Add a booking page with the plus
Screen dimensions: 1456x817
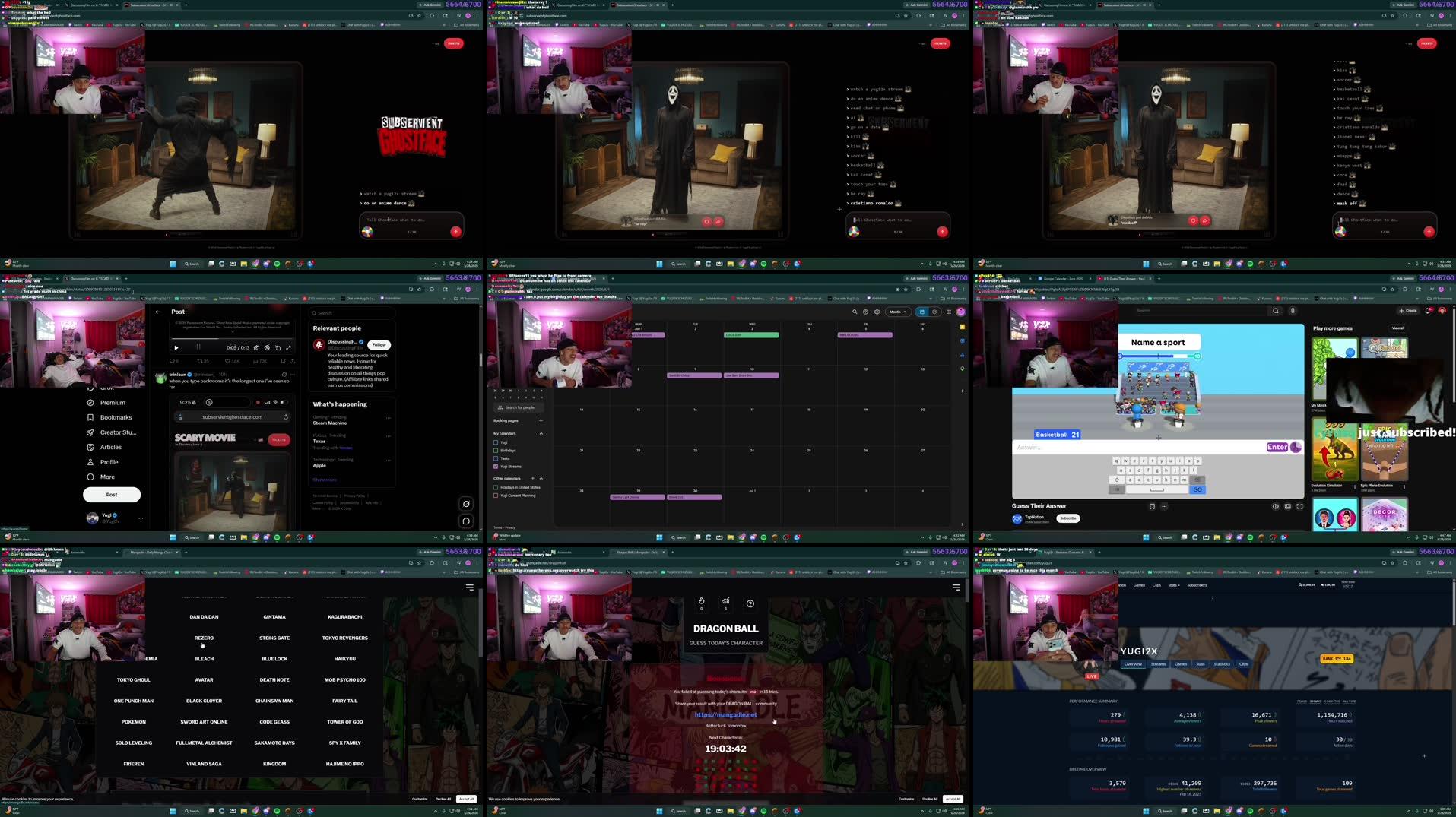541,420
